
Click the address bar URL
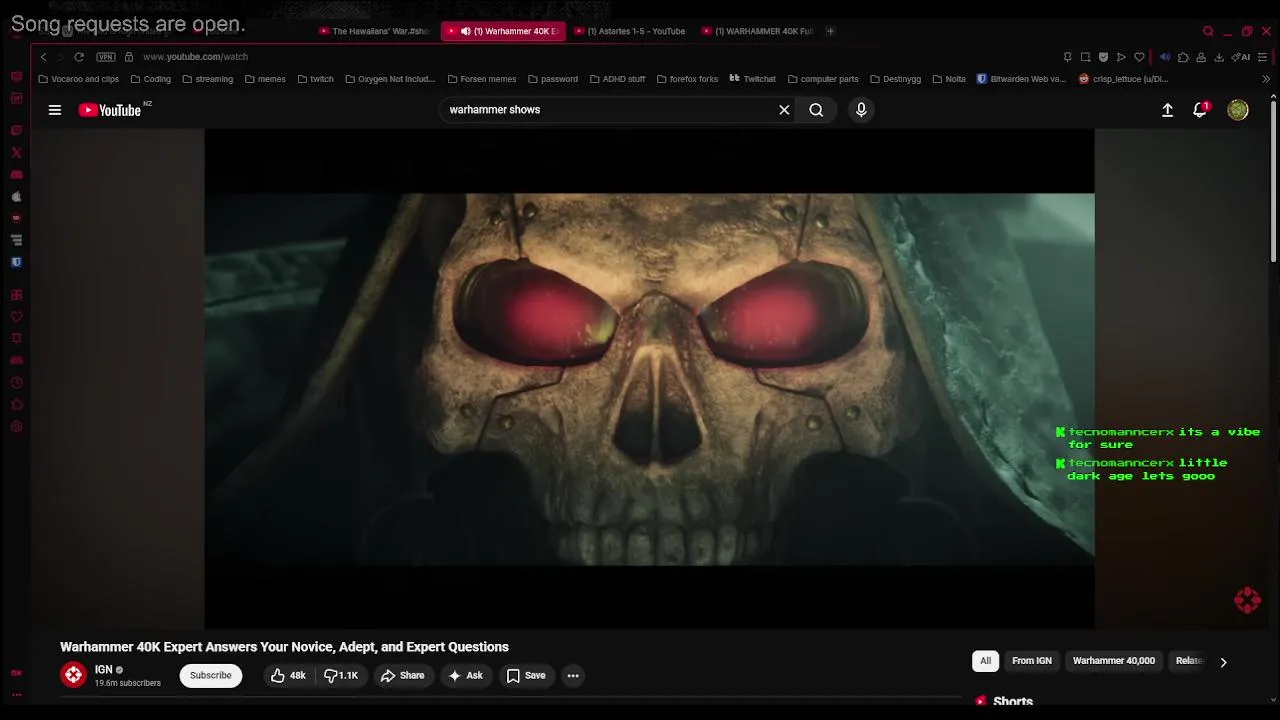195,57
